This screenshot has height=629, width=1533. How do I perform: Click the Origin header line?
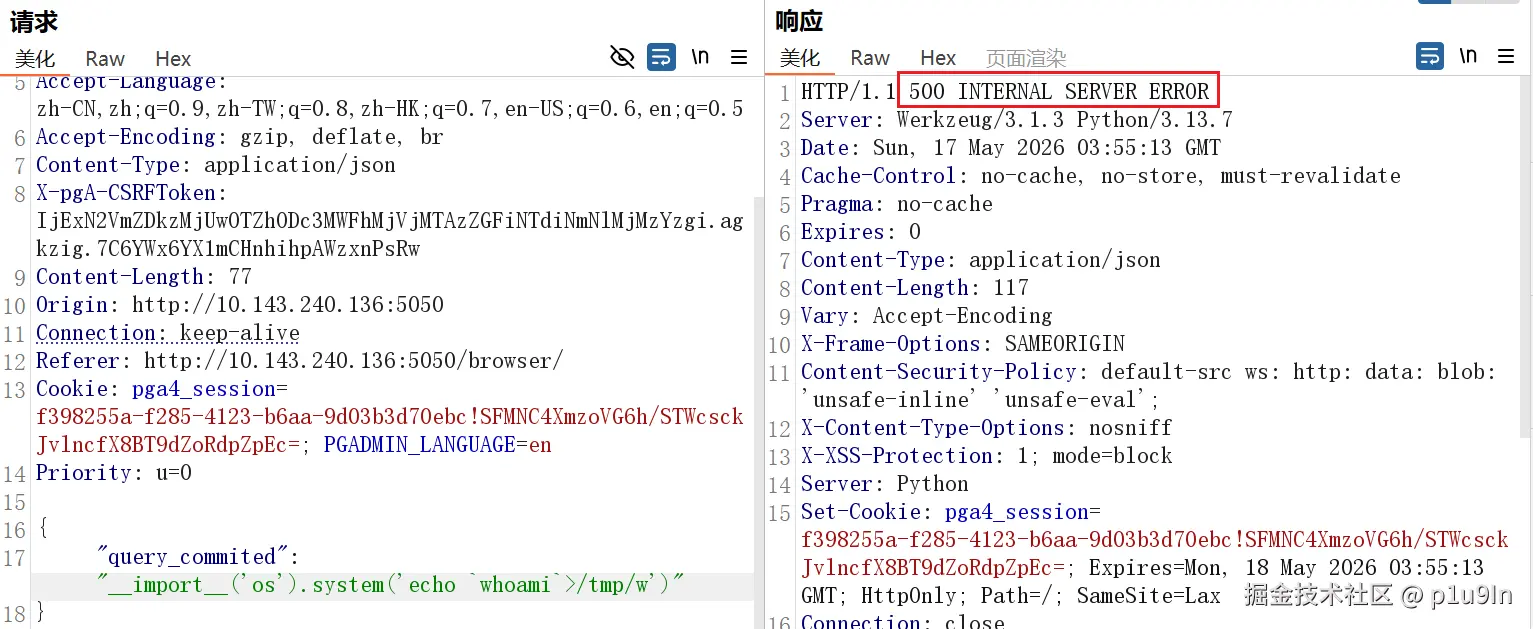[x=239, y=304]
